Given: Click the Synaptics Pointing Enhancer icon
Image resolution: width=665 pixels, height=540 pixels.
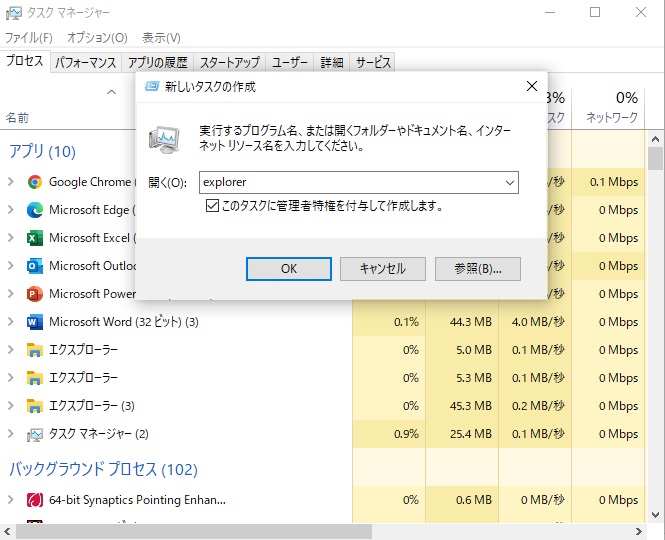Looking at the screenshot, I should 35,500.
